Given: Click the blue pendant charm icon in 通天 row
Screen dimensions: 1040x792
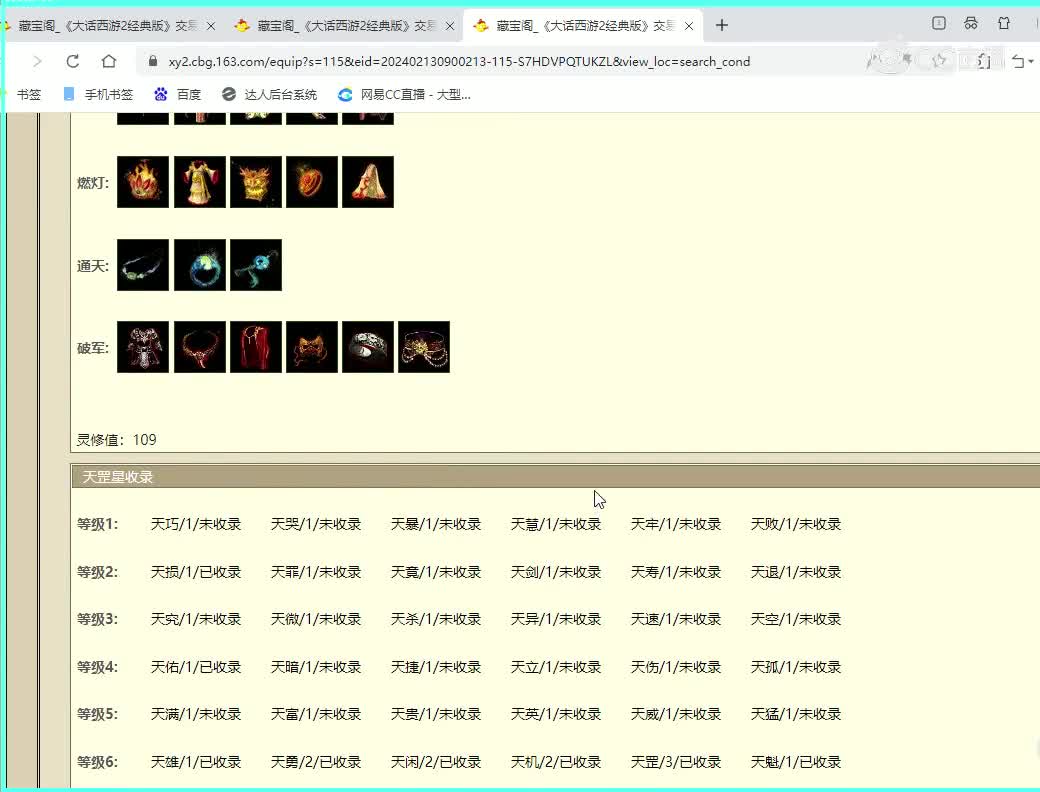Looking at the screenshot, I should 256,265.
